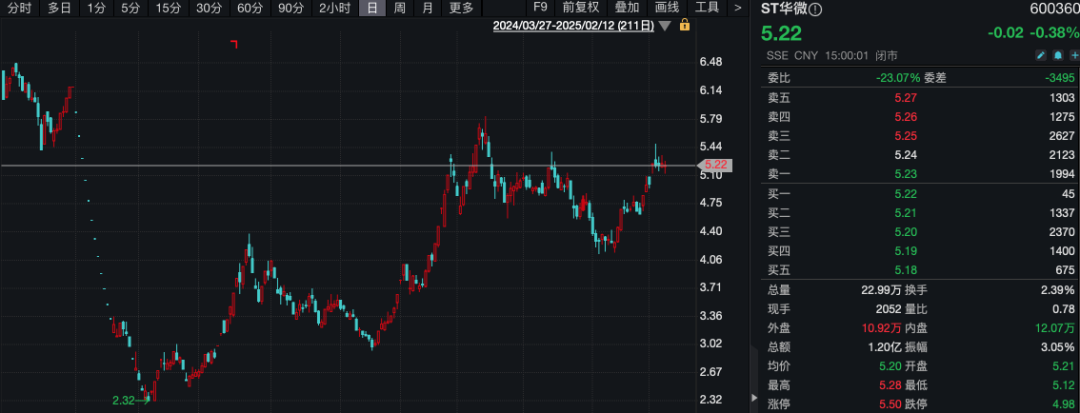Click the 委差 -3495 value
This screenshot has height=413, width=1080.
(x=1059, y=78)
